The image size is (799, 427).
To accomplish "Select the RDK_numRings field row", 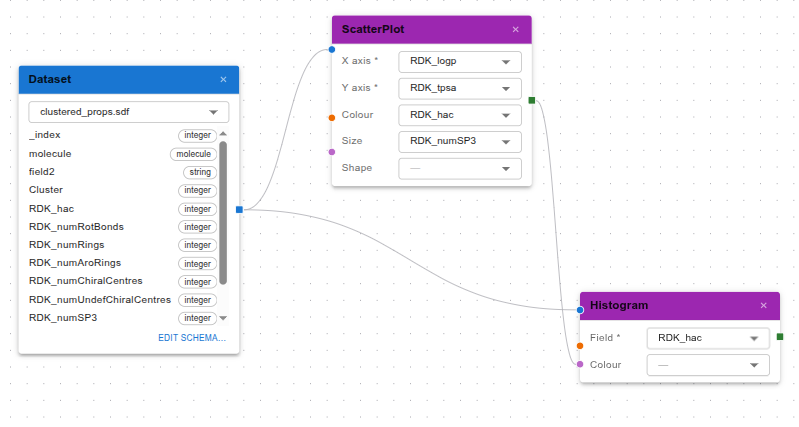I will coord(122,245).
